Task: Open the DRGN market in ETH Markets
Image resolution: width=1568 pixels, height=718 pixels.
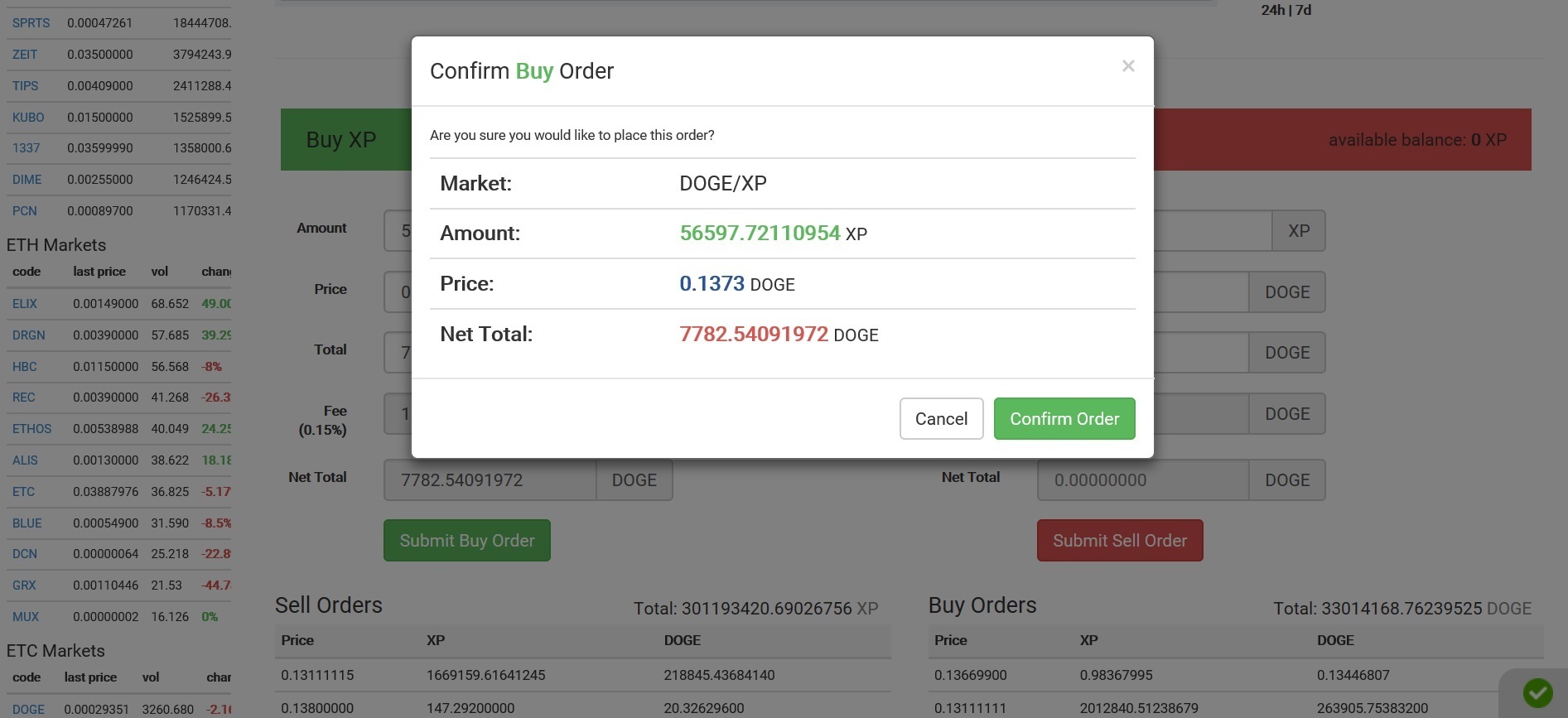Action: tap(29, 335)
